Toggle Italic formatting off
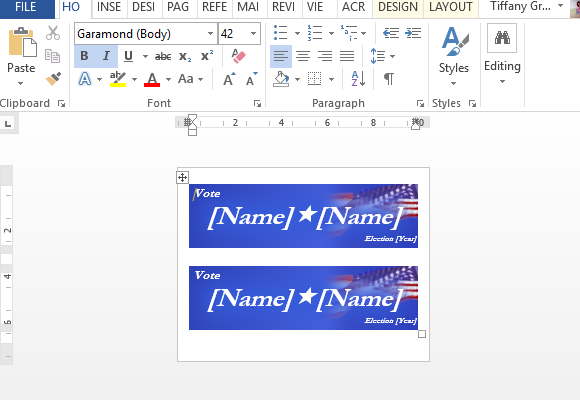The width and height of the screenshot is (580, 400). [x=107, y=56]
